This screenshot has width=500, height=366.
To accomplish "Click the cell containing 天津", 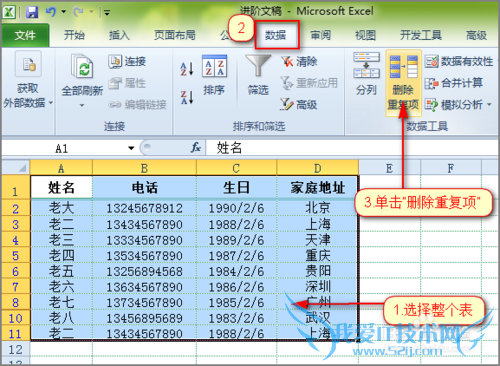I will pyautogui.click(x=318, y=240).
